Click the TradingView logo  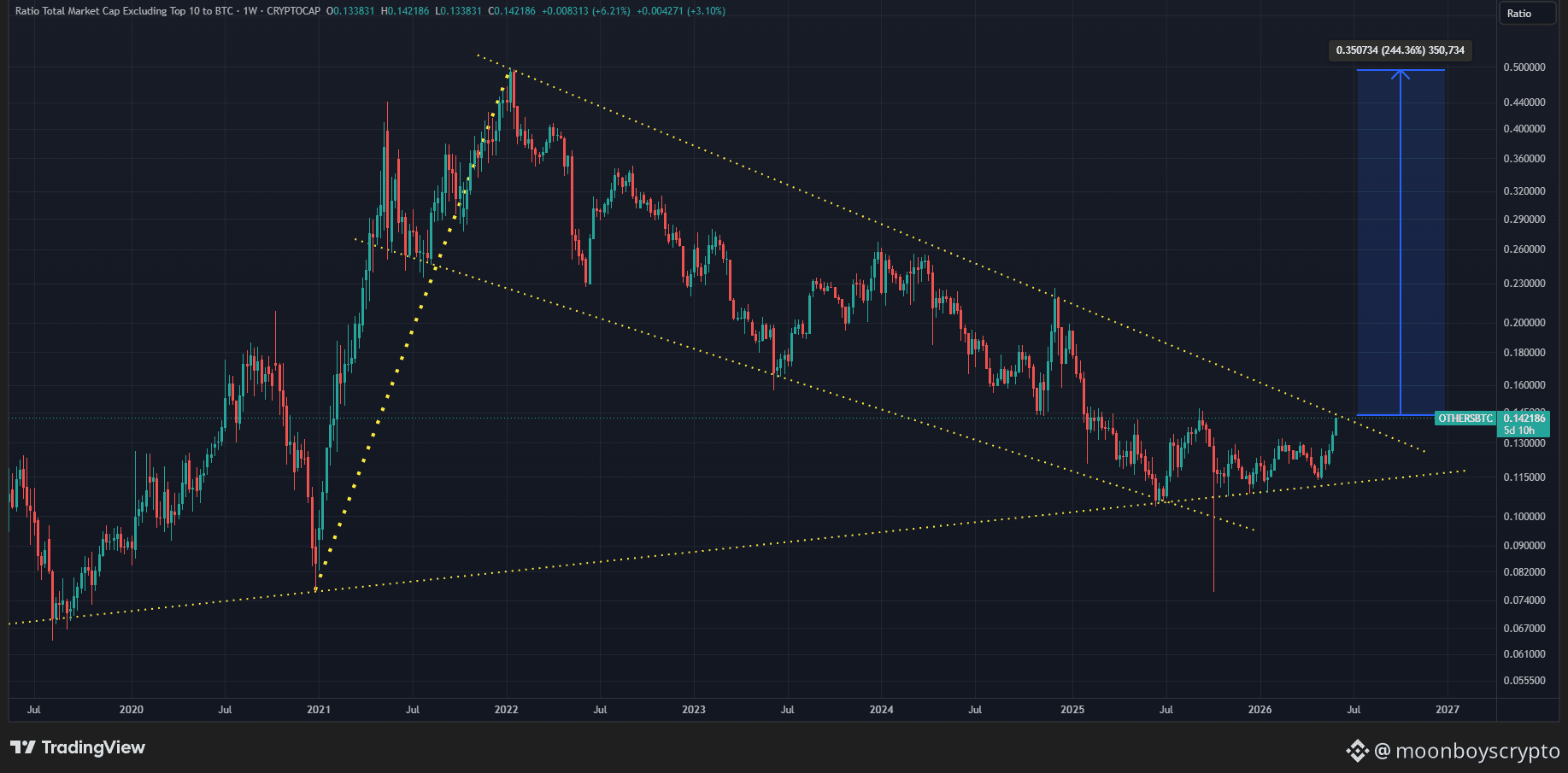[78, 747]
